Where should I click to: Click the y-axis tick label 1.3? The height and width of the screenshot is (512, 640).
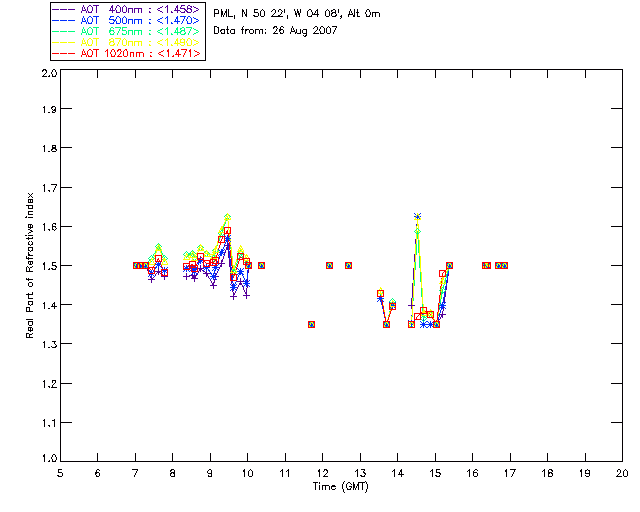point(49,344)
